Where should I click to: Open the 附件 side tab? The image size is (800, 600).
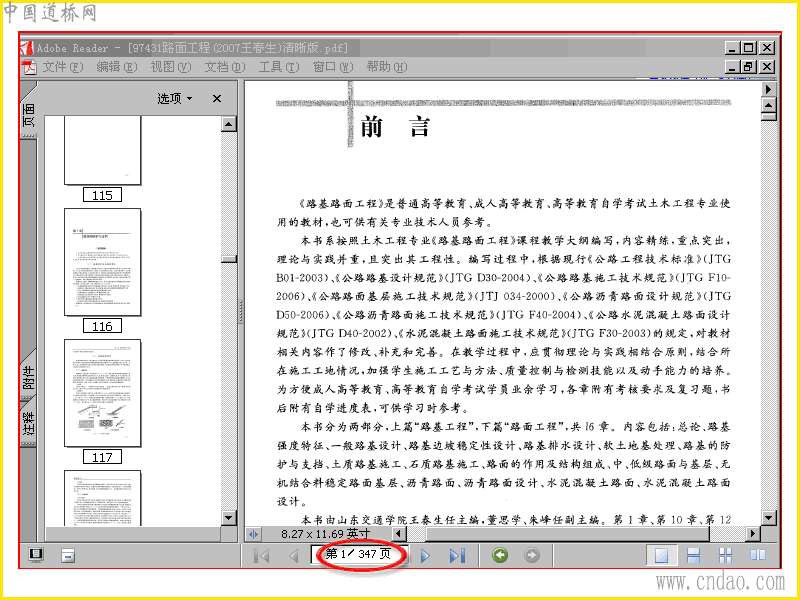(x=29, y=377)
